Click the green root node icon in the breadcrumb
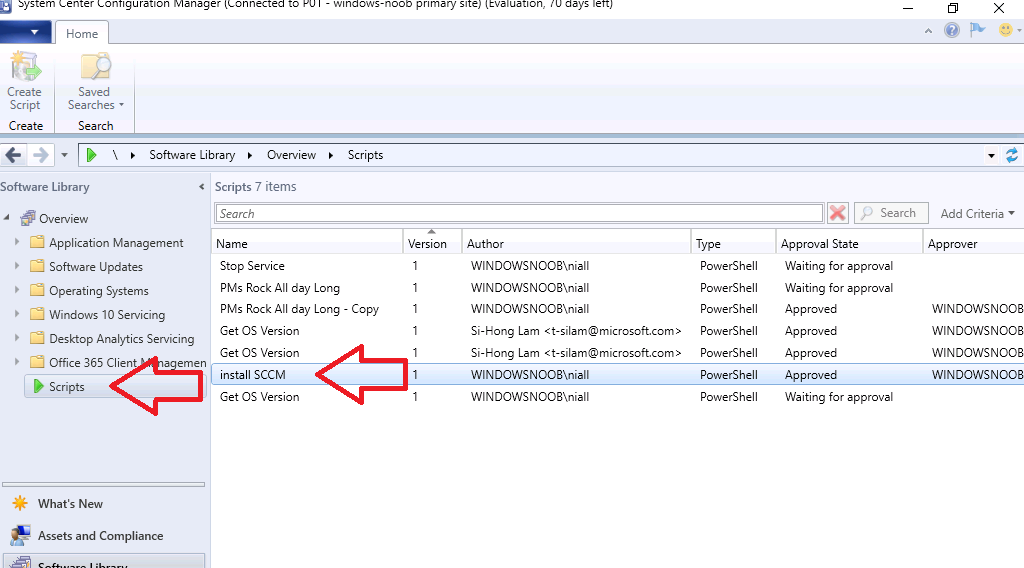1024x568 pixels. 91,155
